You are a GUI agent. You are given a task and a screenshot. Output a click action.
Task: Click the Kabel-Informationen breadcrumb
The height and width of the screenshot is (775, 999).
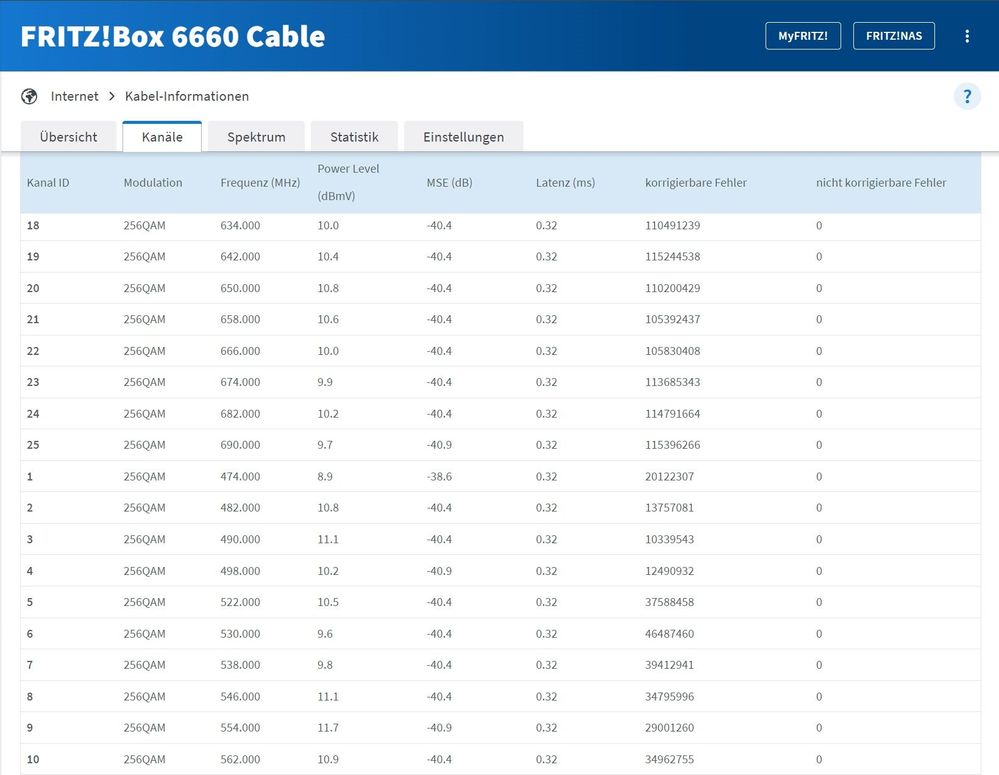187,97
